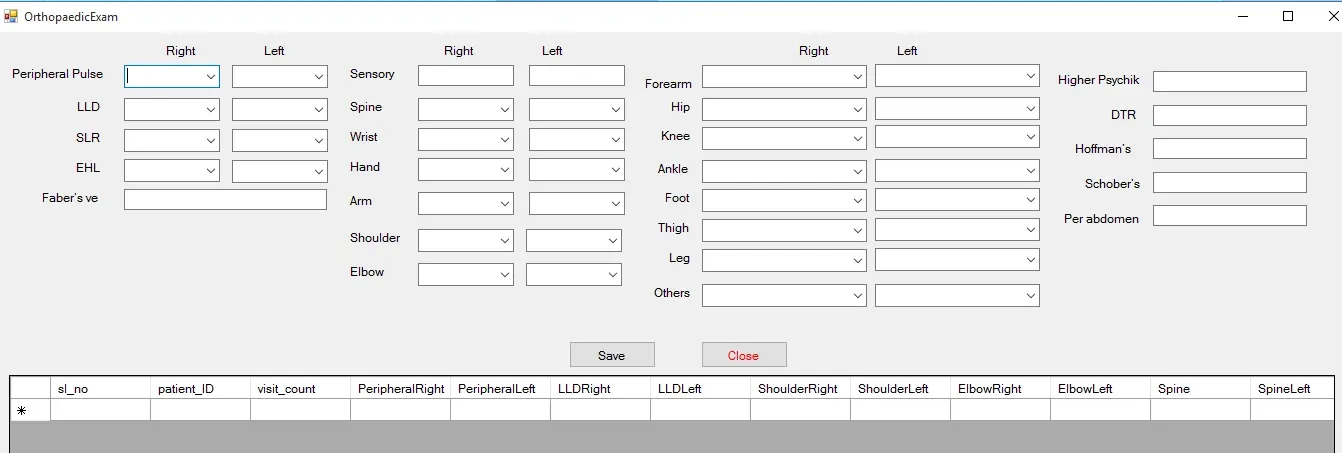Click the sl_no column header
Screen dimensions: 1342x453
[x=100, y=388]
